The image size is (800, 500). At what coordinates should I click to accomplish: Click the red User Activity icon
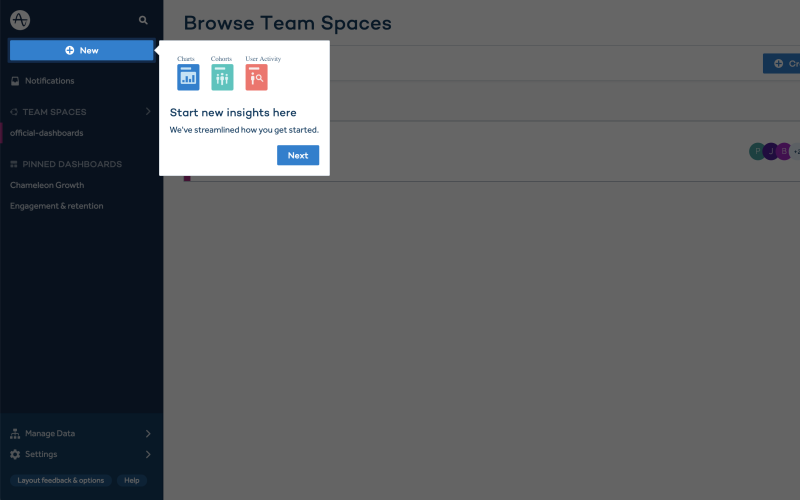(x=257, y=78)
